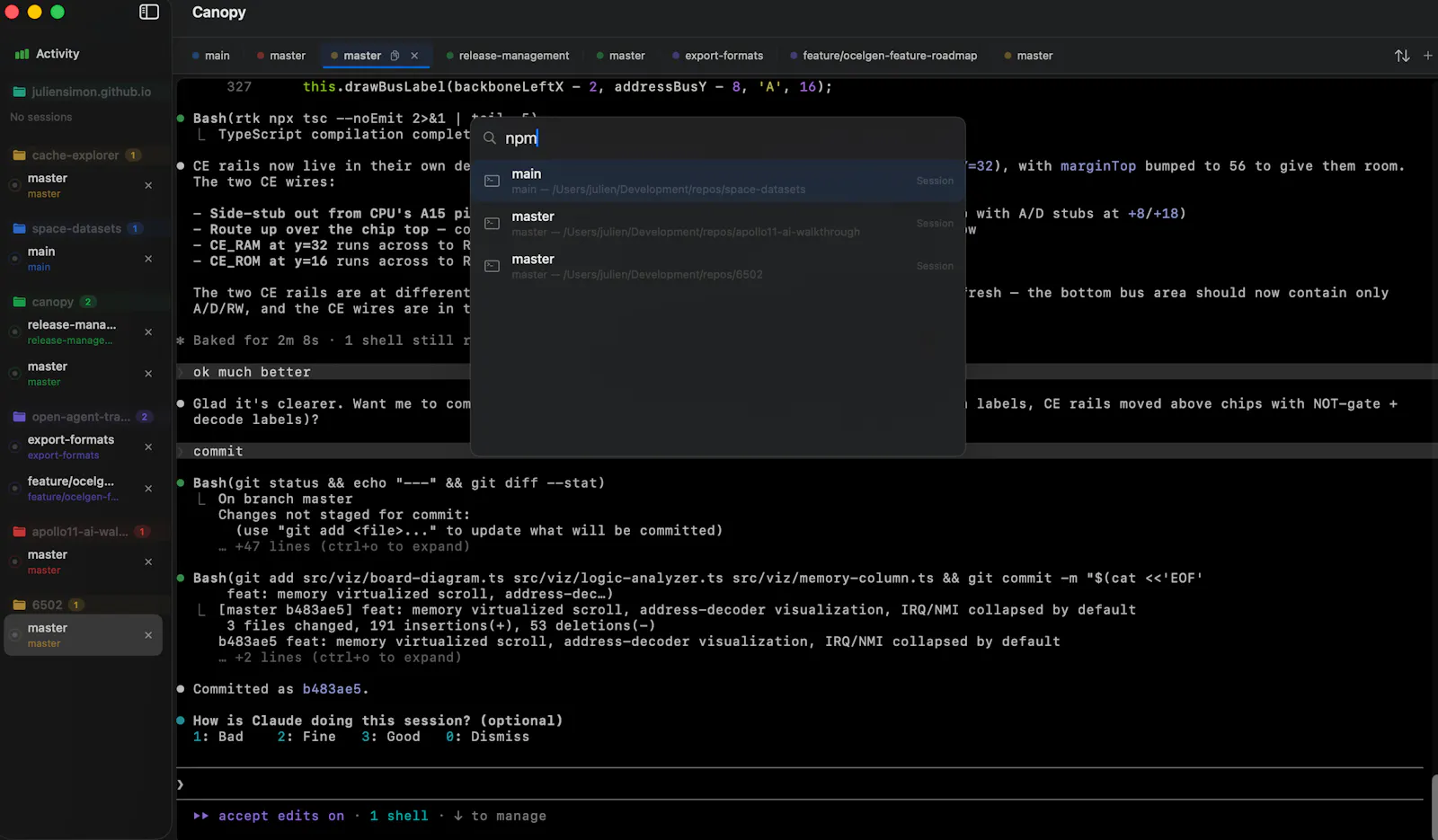This screenshot has width=1438, height=840.
Task: Select the main session result for space-datasets
Action: (718, 181)
